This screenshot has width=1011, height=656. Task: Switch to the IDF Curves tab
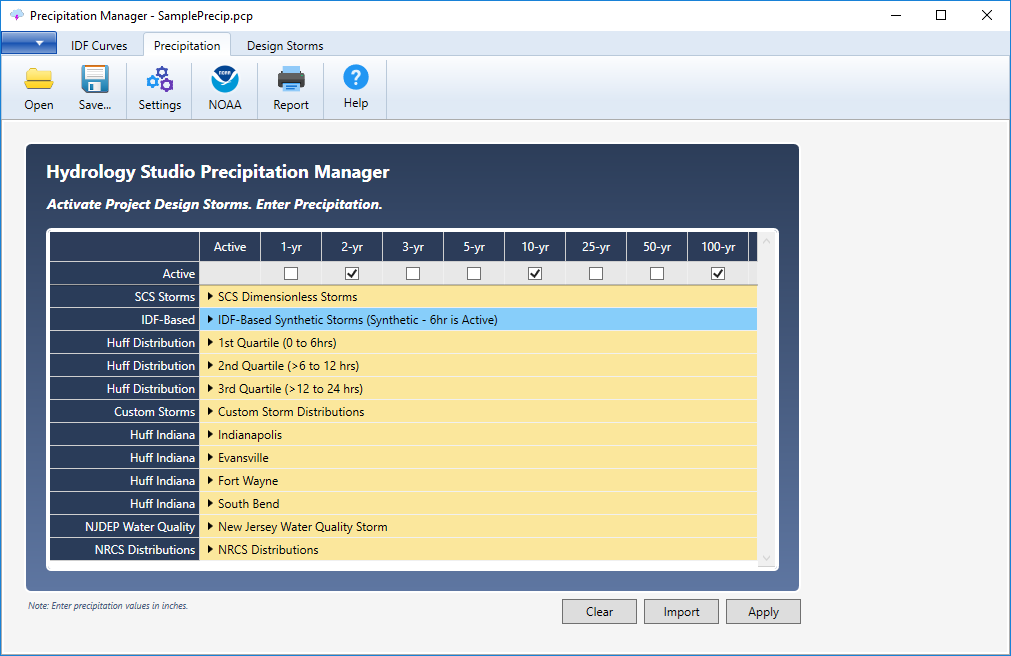click(x=99, y=46)
